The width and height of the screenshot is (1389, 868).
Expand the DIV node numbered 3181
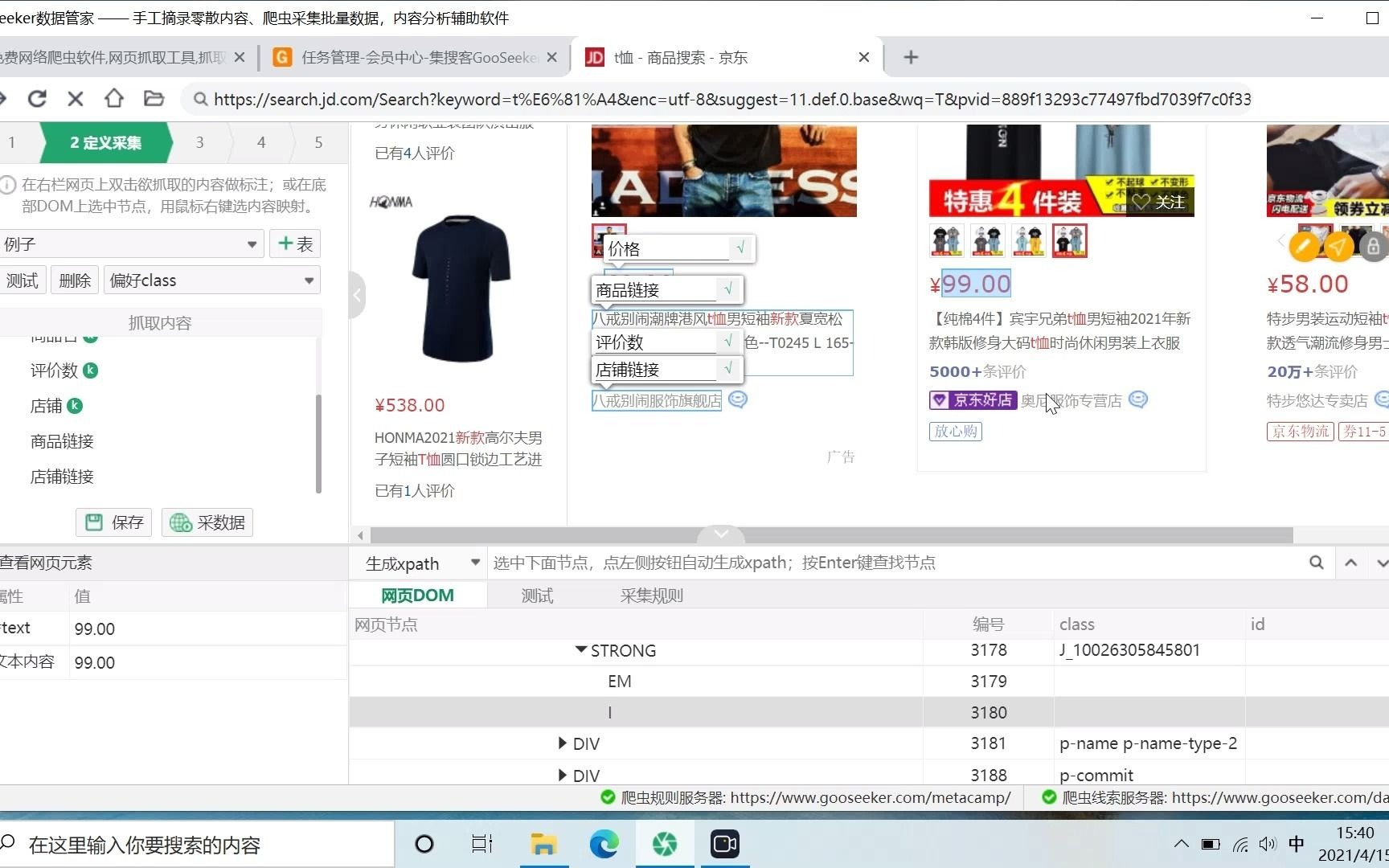[x=563, y=743]
